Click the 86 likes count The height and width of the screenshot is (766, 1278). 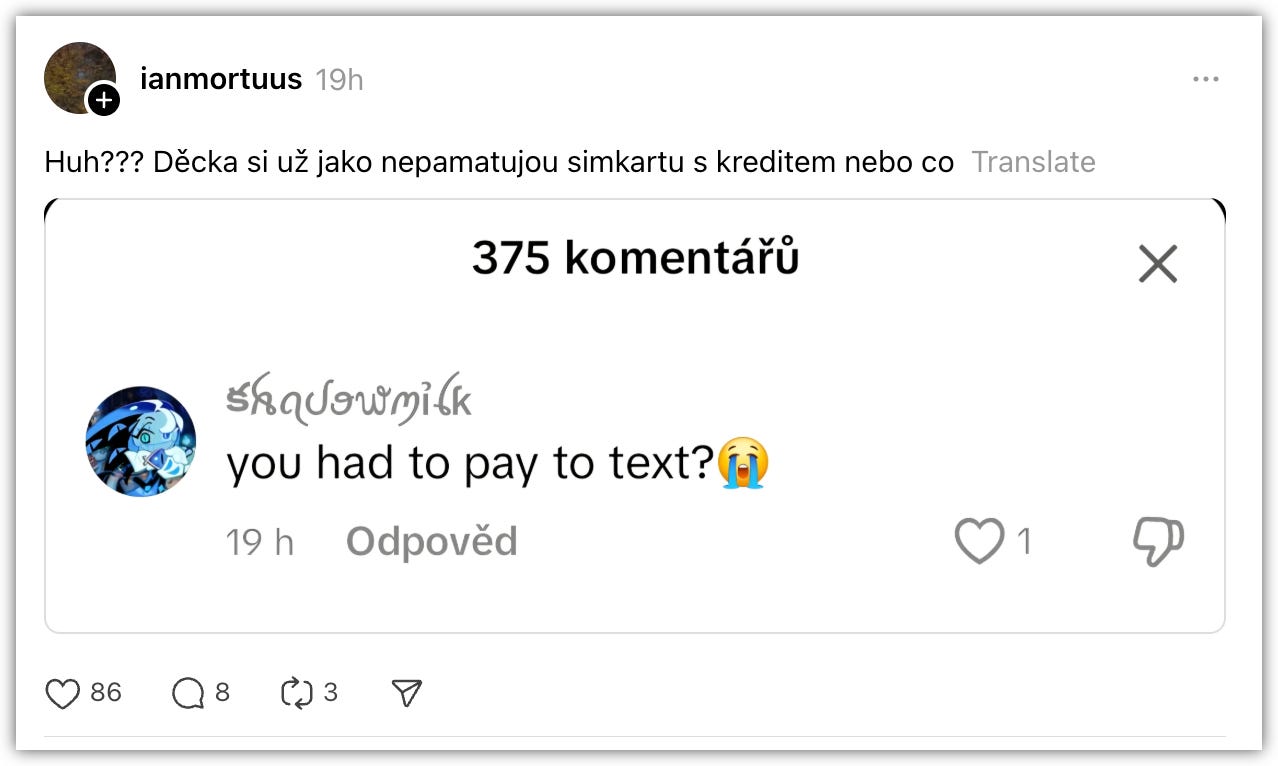pos(106,692)
